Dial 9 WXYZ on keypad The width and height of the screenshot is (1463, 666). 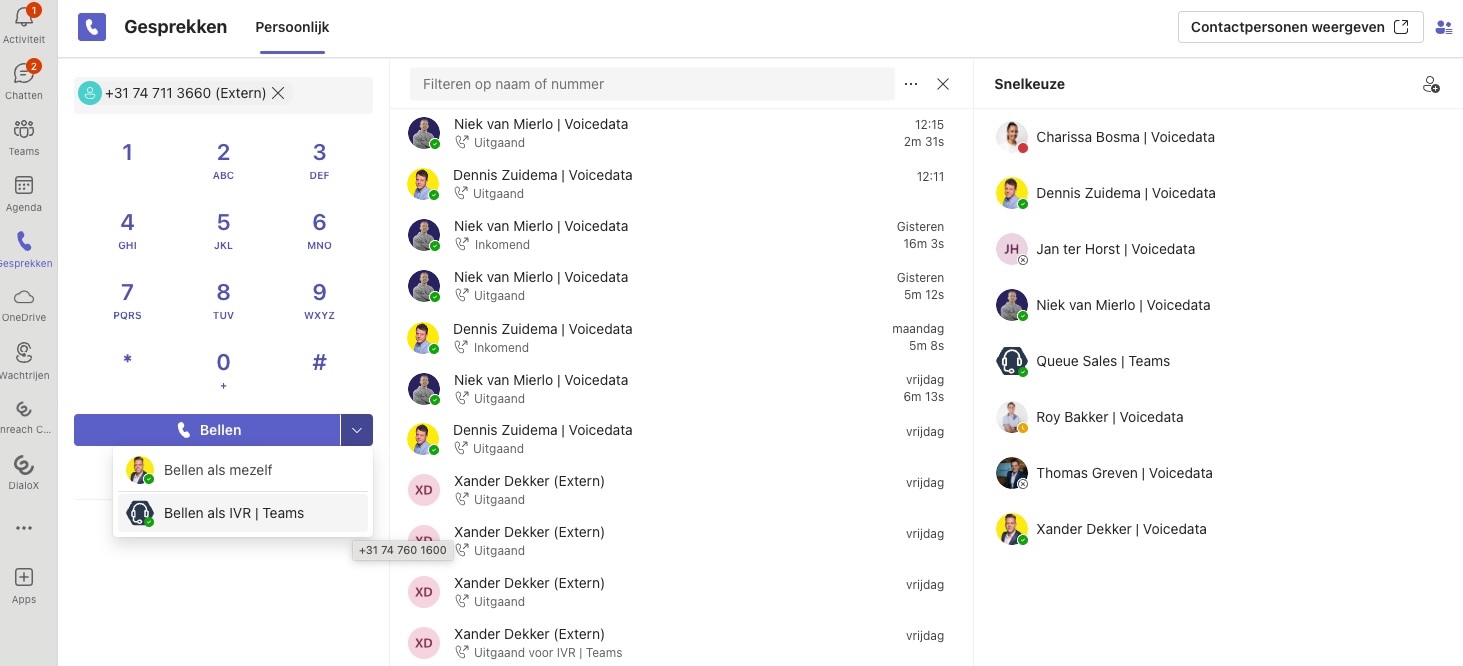319,301
